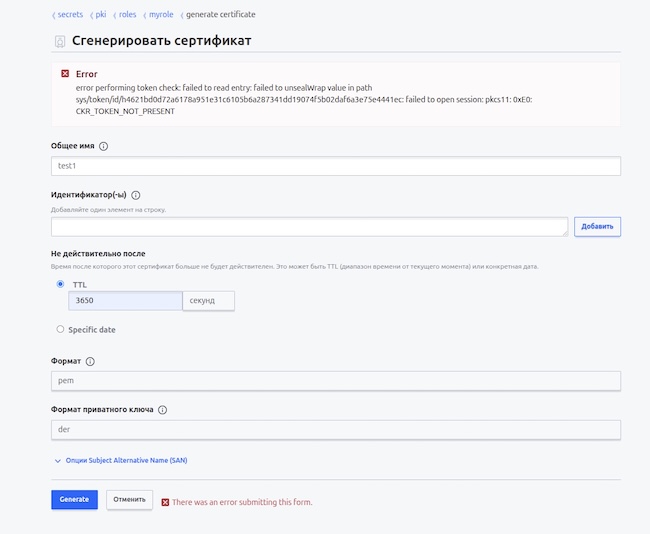Show info tooltip for Формат приватного ключа
Viewport: 650px width, 534px height.
pyautogui.click(x=162, y=410)
